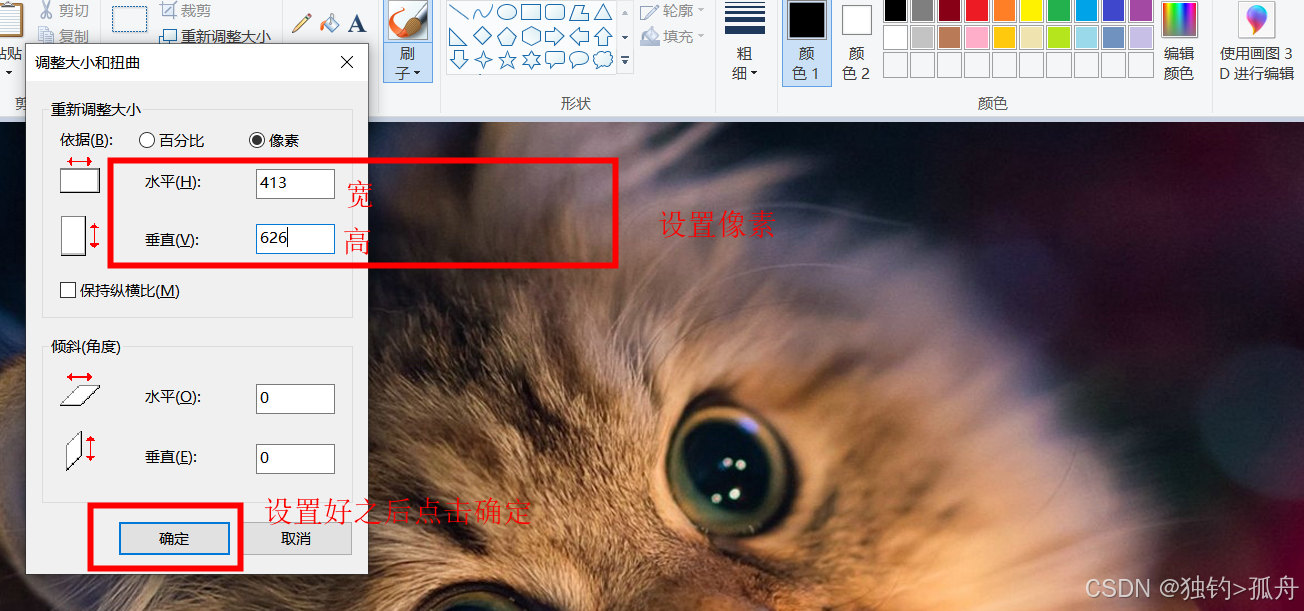Choose the orange color swatch
The height and width of the screenshot is (611, 1304).
(1005, 10)
